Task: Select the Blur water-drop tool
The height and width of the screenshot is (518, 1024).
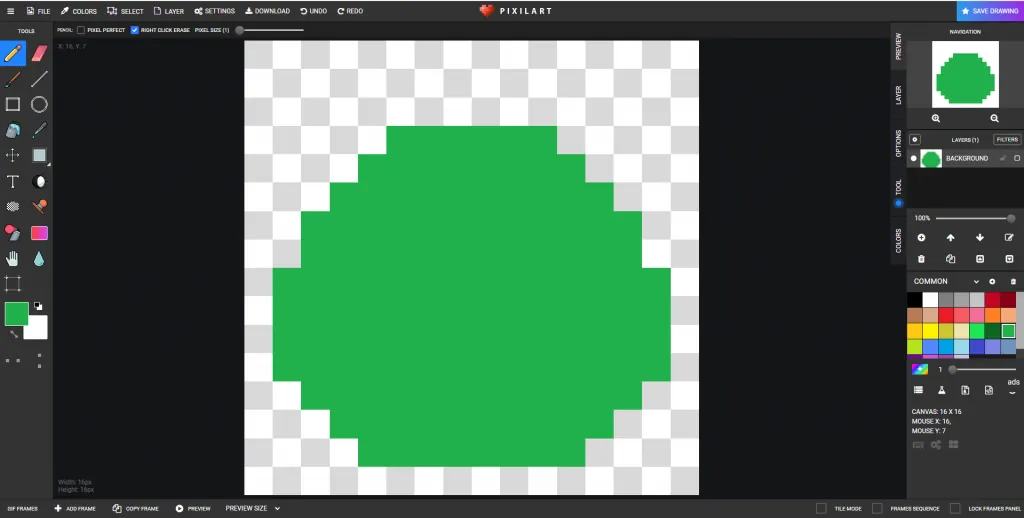Action: (x=39, y=259)
